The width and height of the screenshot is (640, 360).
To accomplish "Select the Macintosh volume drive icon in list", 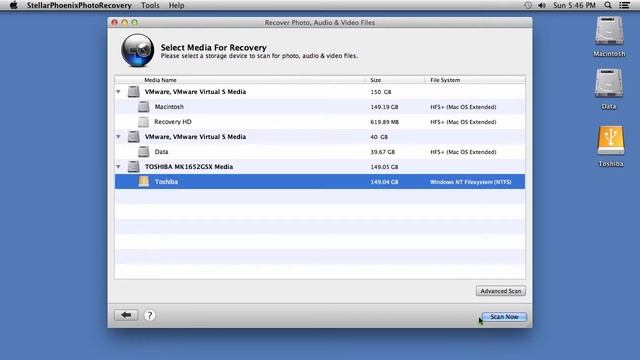I will [x=143, y=107].
